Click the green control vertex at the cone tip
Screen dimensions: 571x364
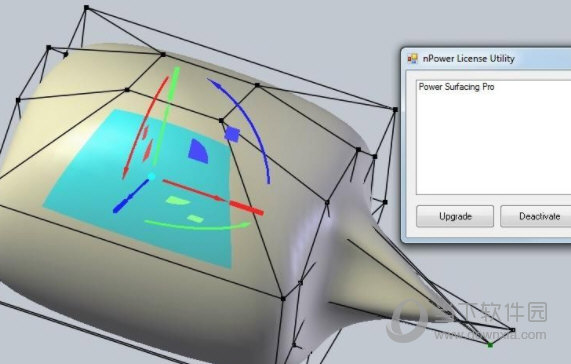coord(490,344)
